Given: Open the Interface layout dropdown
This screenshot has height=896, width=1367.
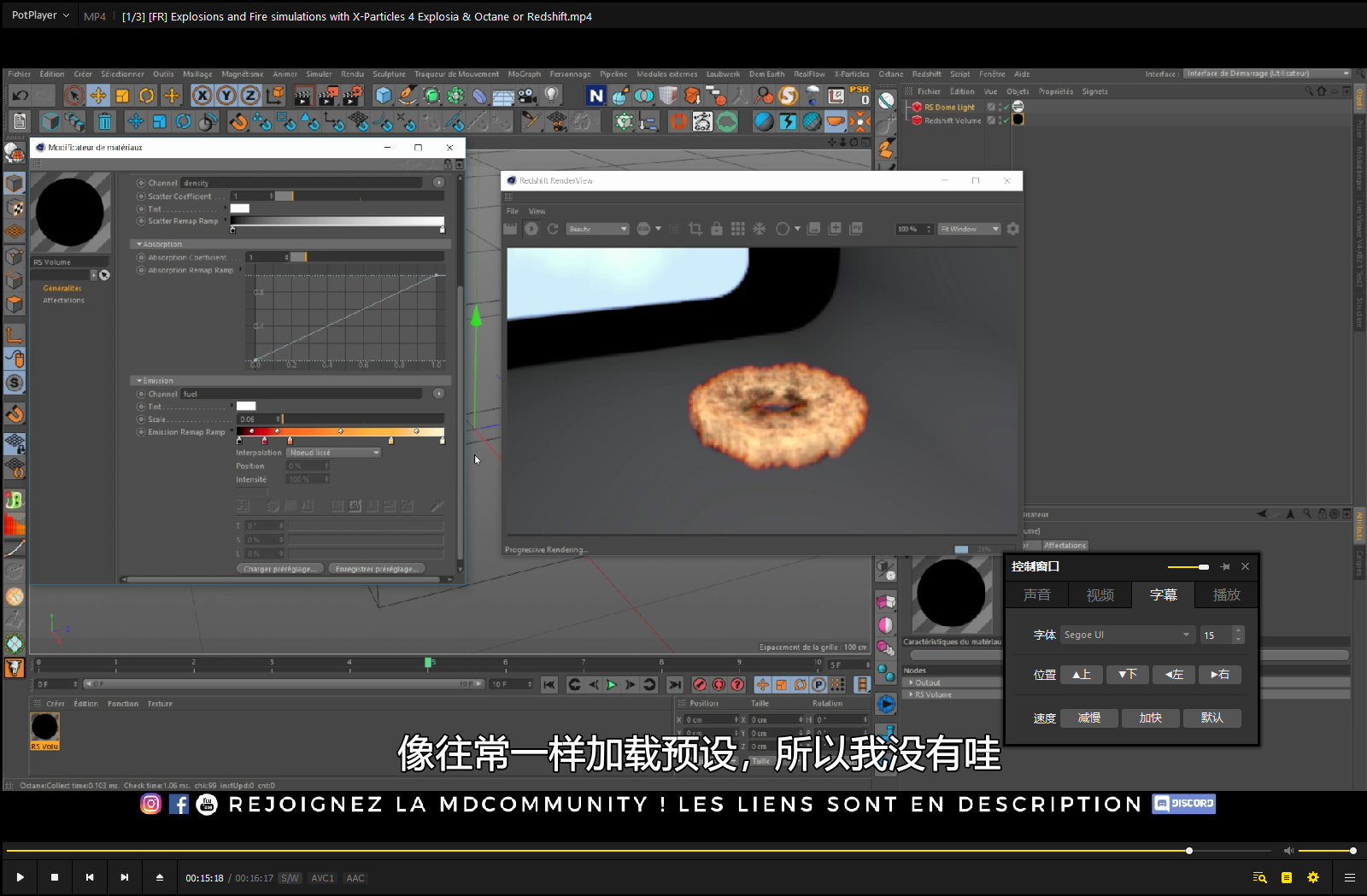Looking at the screenshot, I should pos(1268,73).
